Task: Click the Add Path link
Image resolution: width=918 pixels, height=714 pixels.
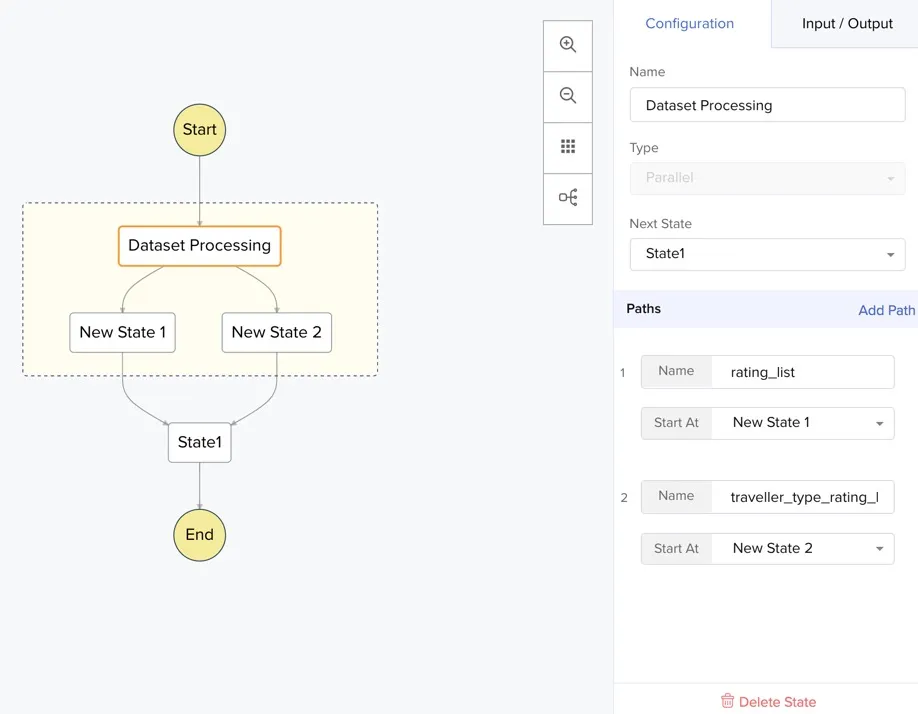Action: (886, 310)
